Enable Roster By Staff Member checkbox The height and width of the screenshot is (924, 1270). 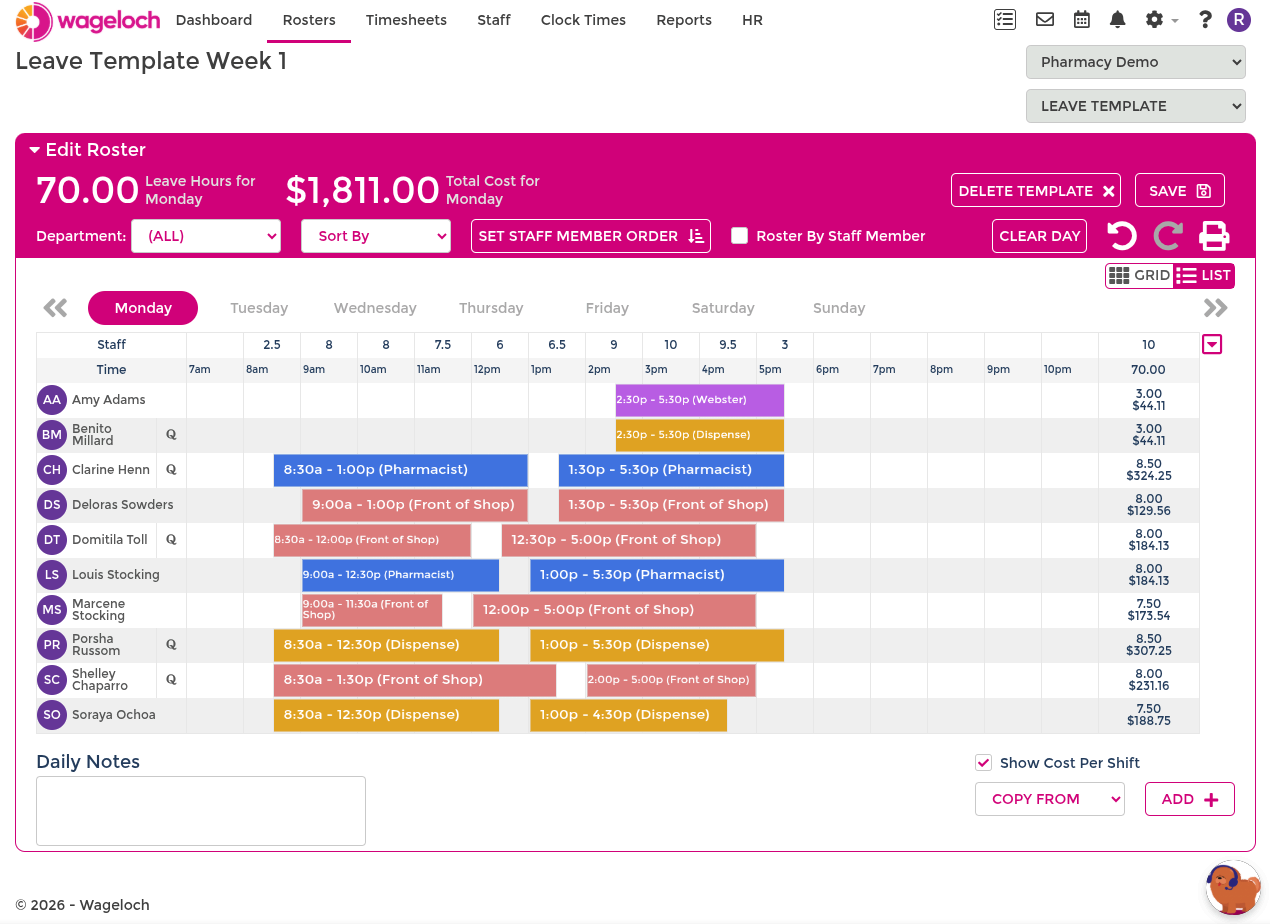coord(740,236)
